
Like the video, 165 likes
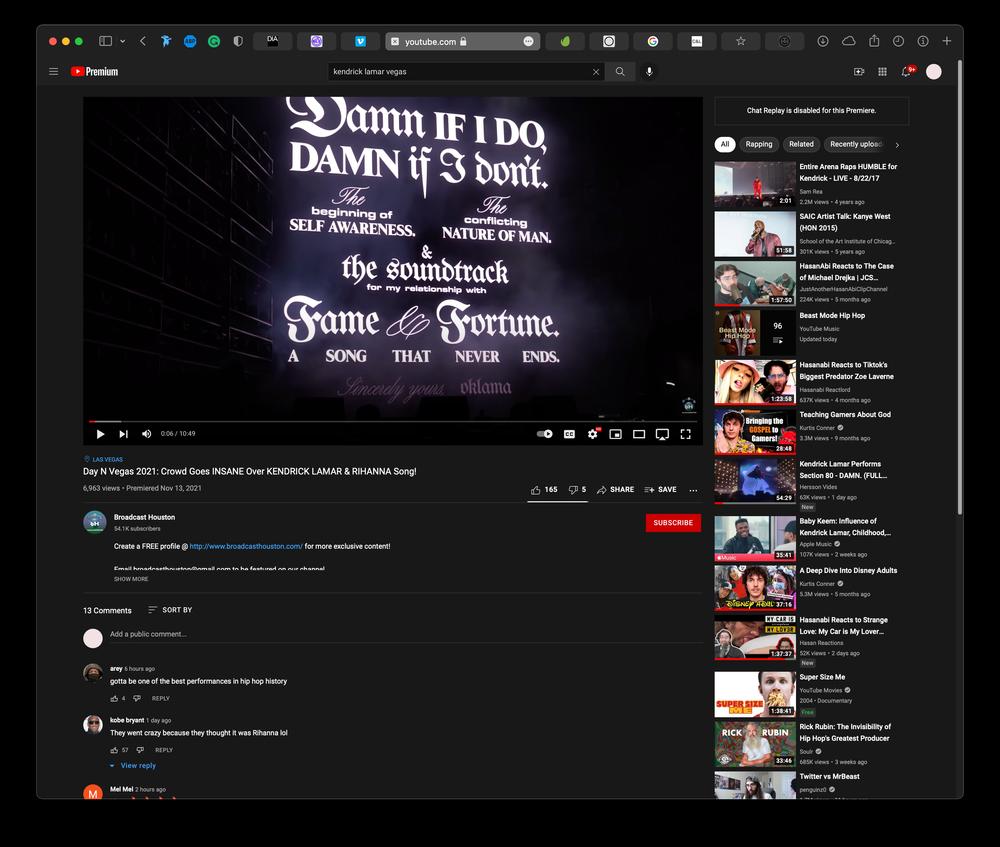(544, 489)
